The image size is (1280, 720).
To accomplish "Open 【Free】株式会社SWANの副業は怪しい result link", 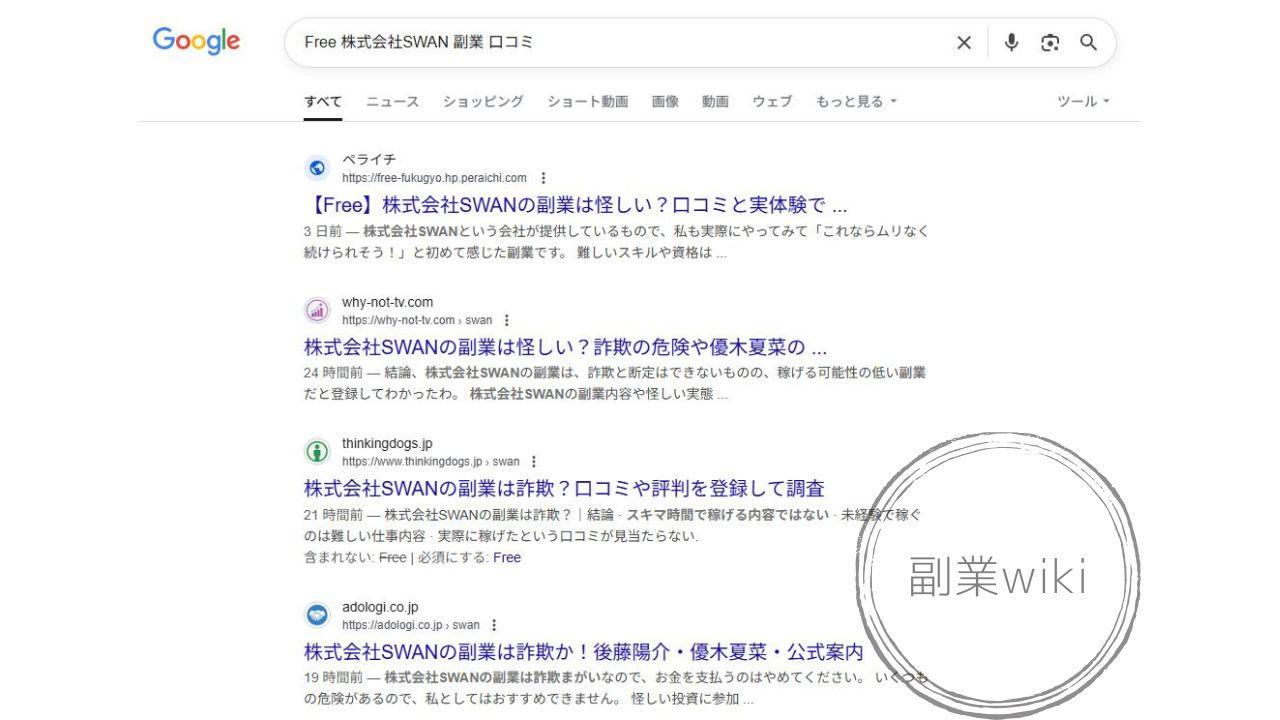I will tap(576, 206).
